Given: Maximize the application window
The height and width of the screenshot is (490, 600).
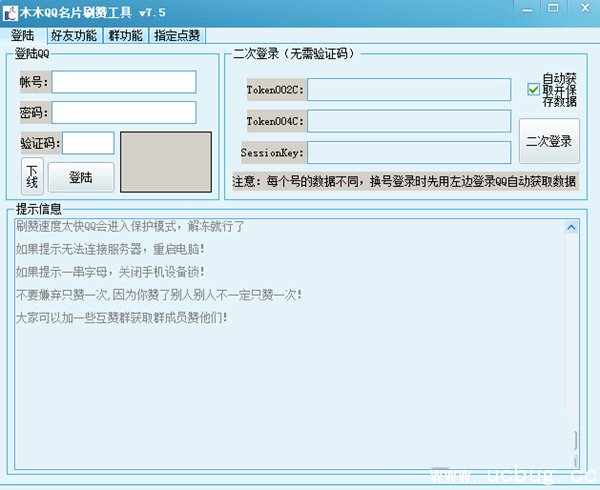Looking at the screenshot, I should coord(553,8).
